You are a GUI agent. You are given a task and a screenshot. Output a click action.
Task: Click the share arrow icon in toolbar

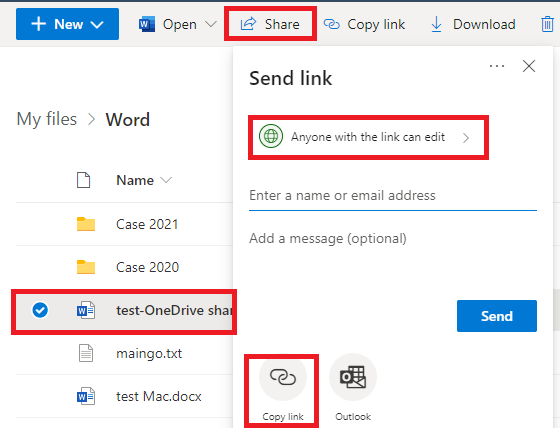[248, 24]
